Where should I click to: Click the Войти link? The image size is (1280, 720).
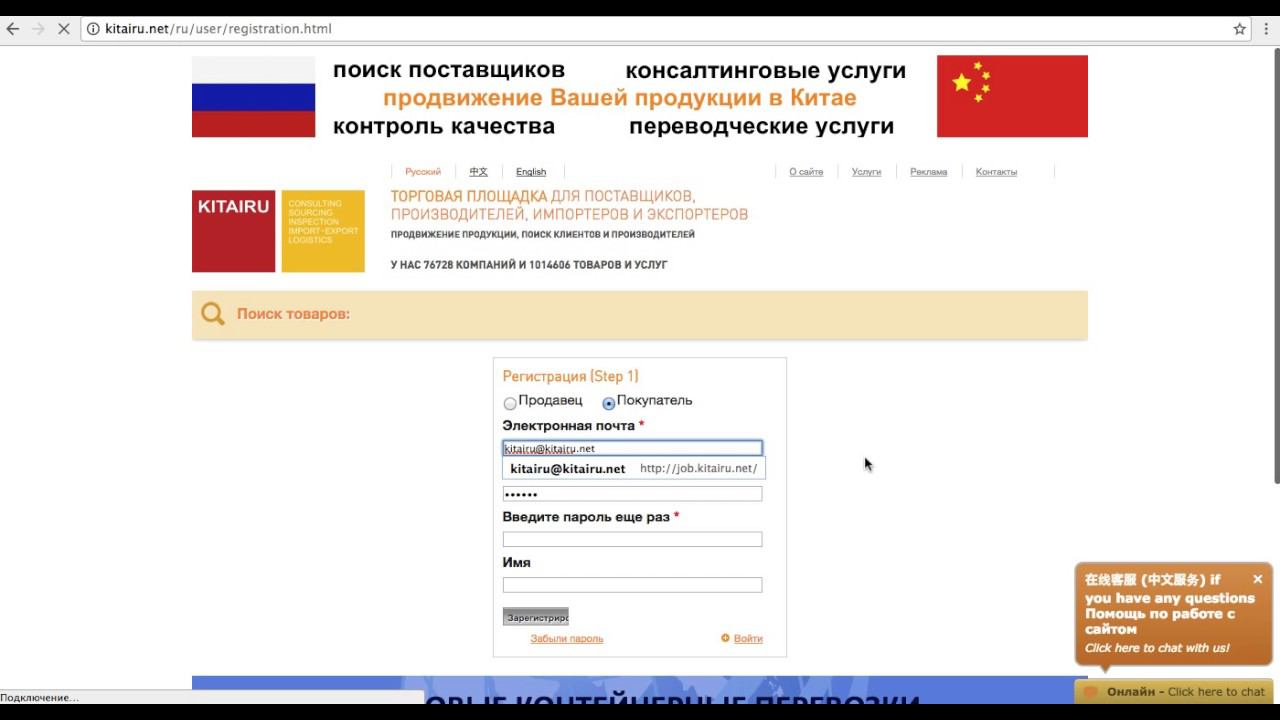pyautogui.click(x=748, y=638)
